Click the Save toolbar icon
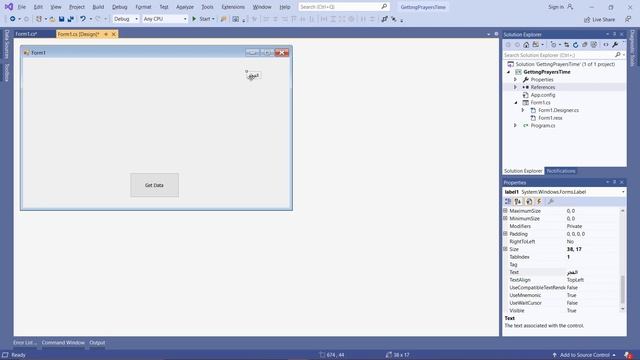640x360 pixels. (x=61, y=19)
